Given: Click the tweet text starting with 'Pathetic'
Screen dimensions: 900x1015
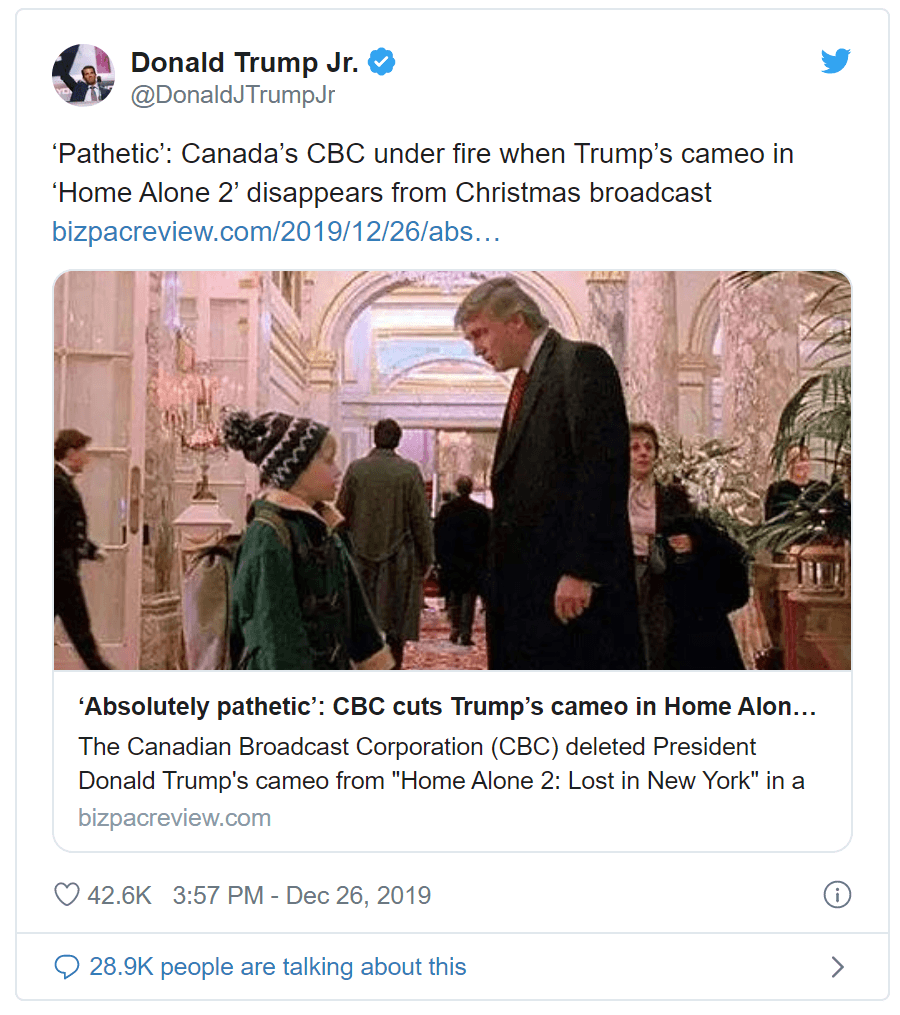Looking at the screenshot, I should pyautogui.click(x=422, y=155).
